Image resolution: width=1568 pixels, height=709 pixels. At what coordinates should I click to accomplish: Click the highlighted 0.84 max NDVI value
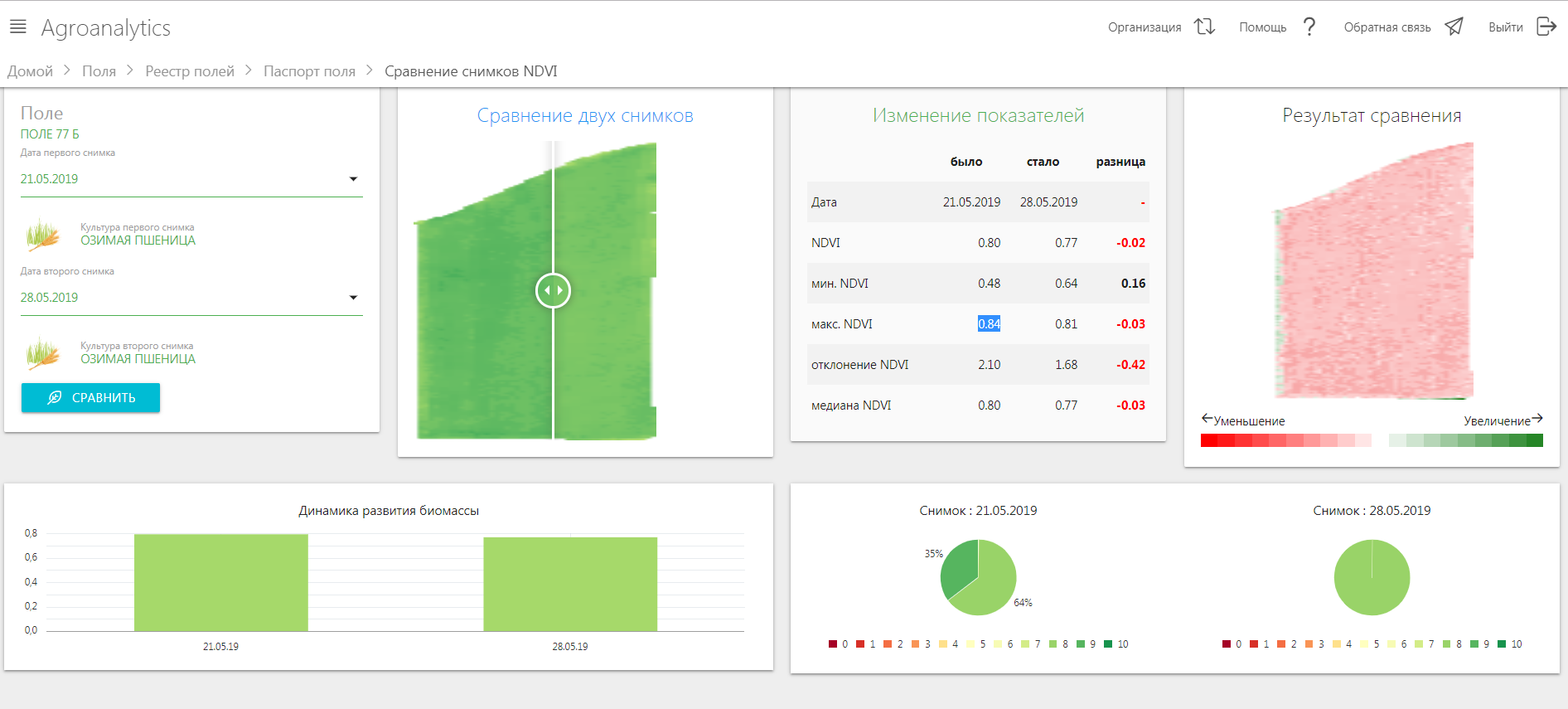pos(989,324)
